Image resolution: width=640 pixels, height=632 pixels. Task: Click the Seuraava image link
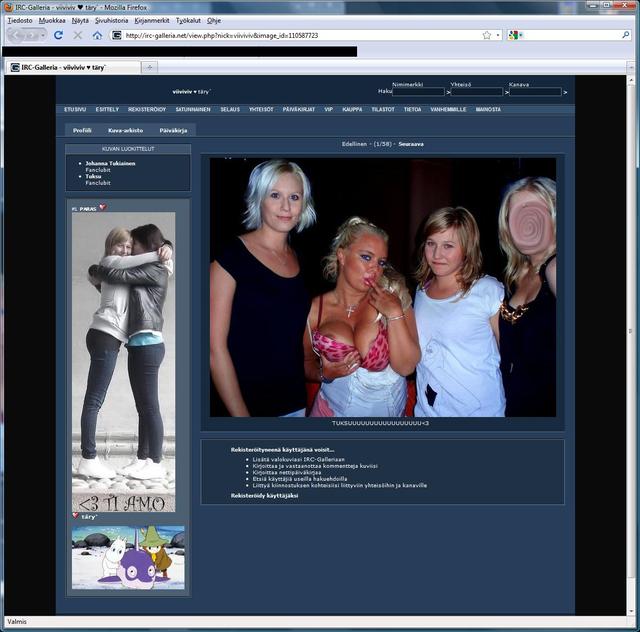tap(411, 144)
